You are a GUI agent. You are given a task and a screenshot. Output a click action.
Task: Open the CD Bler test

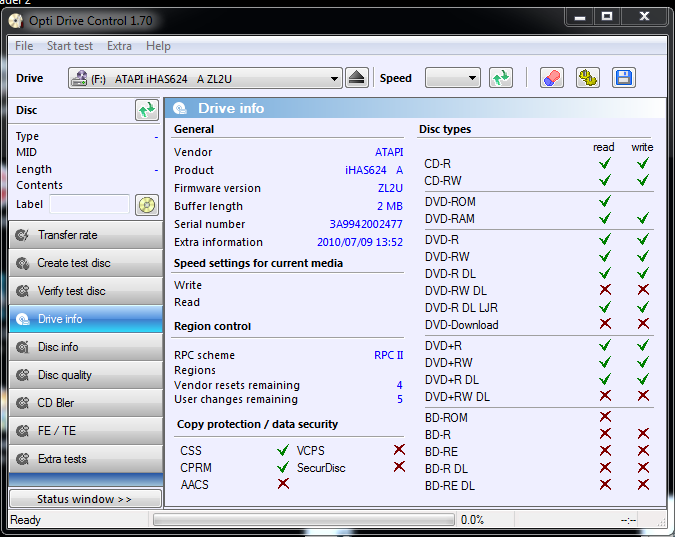click(x=86, y=403)
